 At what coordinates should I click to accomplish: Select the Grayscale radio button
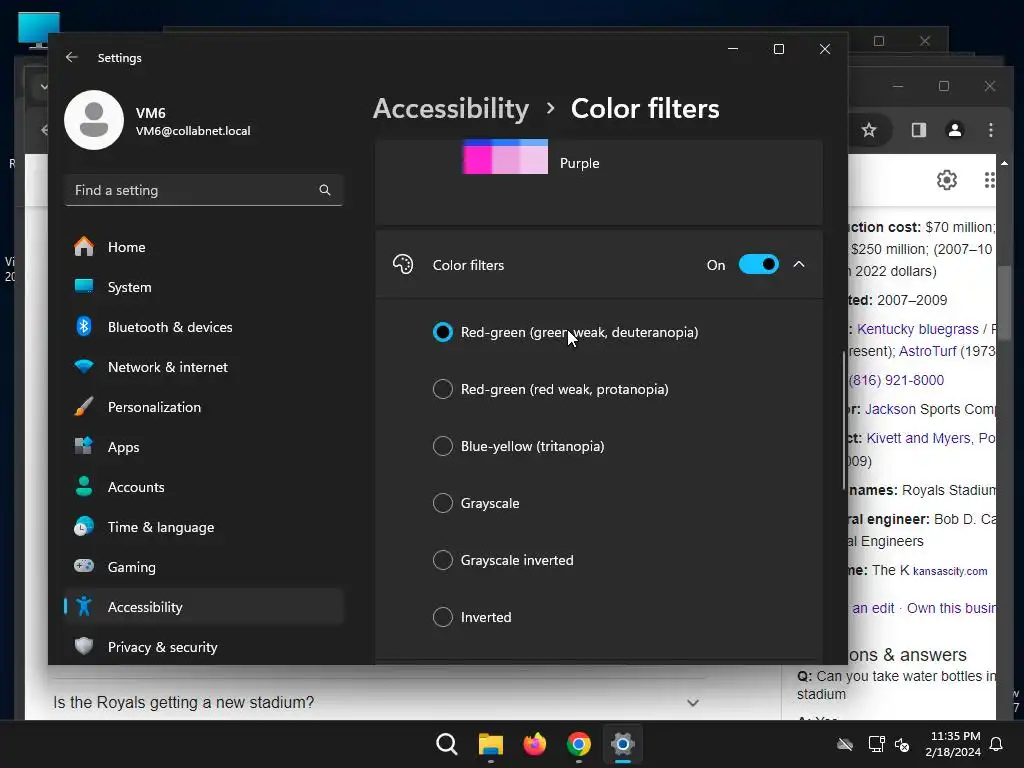[443, 503]
